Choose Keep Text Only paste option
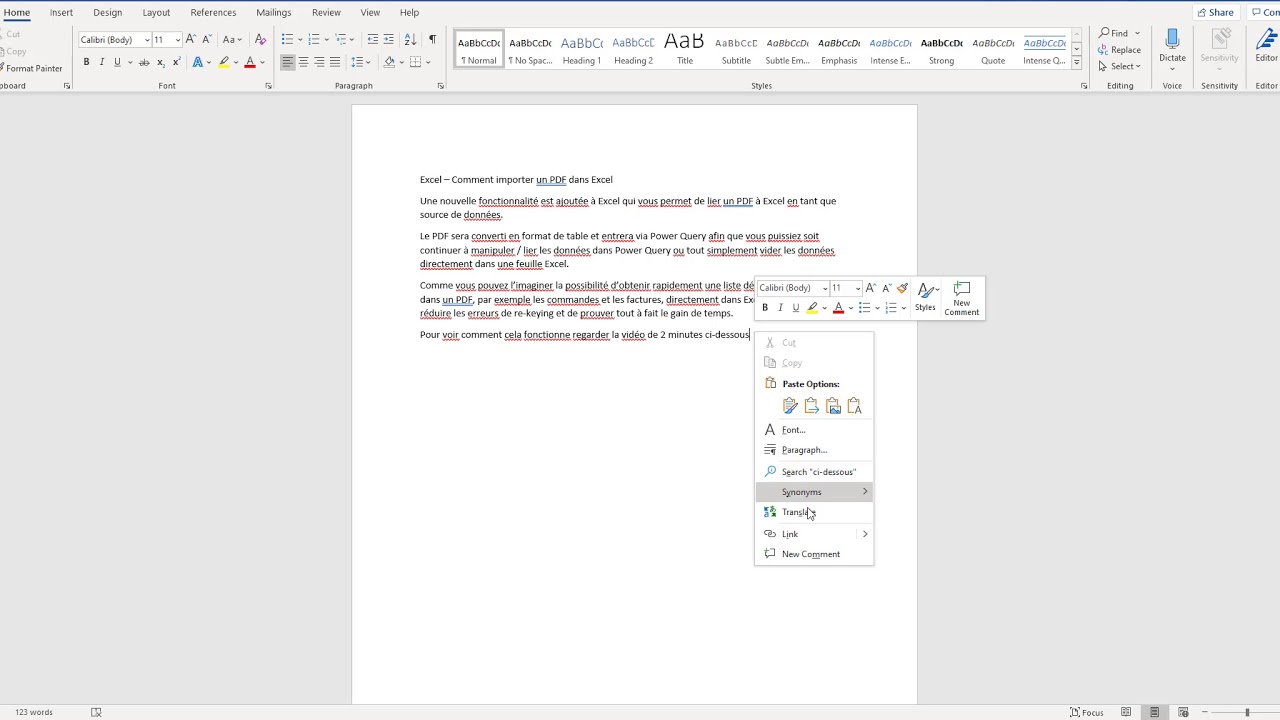This screenshot has height=720, width=1280. [x=854, y=406]
